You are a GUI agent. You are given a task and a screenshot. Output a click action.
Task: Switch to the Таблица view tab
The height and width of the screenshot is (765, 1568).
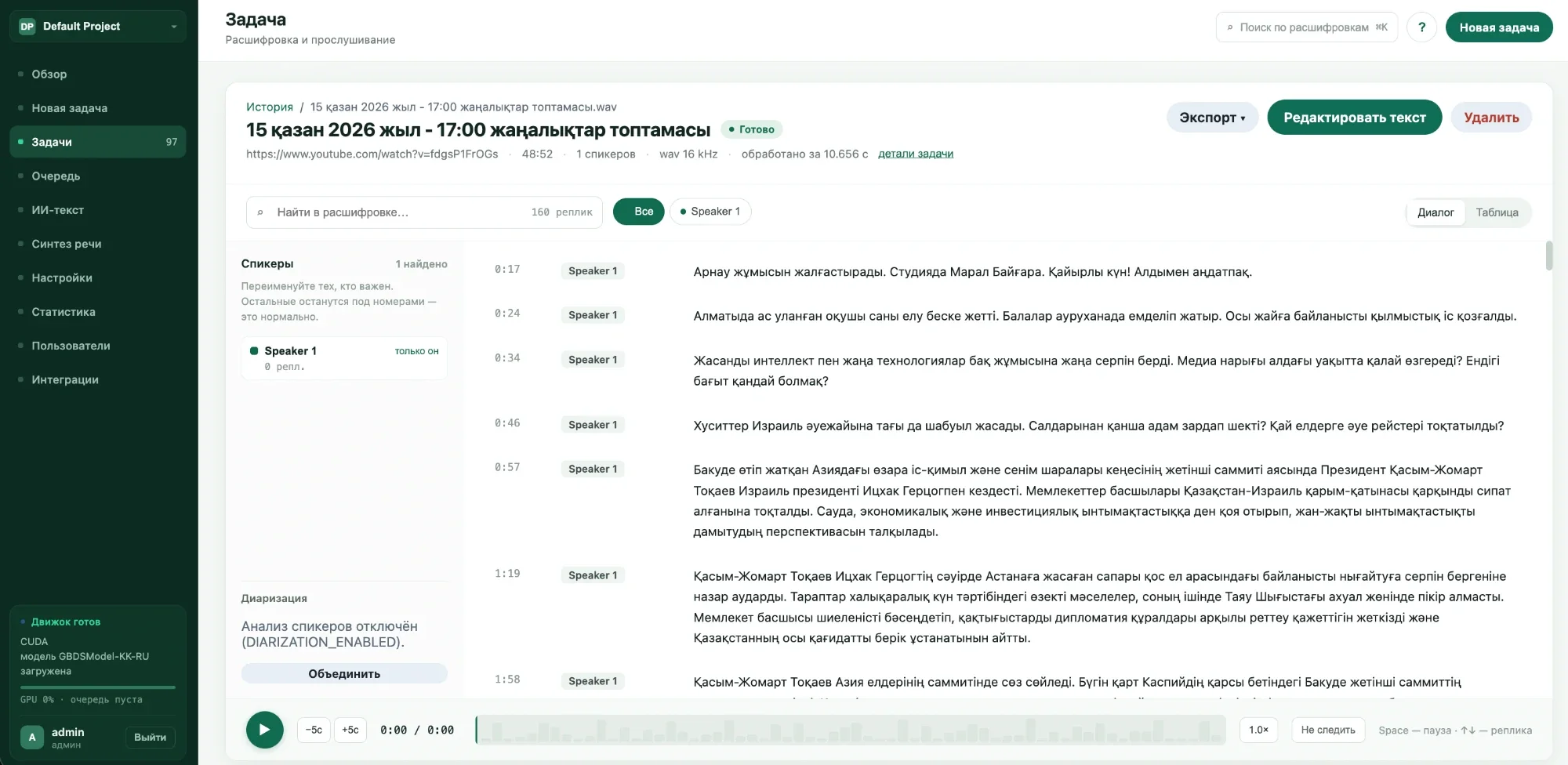pyautogui.click(x=1497, y=212)
